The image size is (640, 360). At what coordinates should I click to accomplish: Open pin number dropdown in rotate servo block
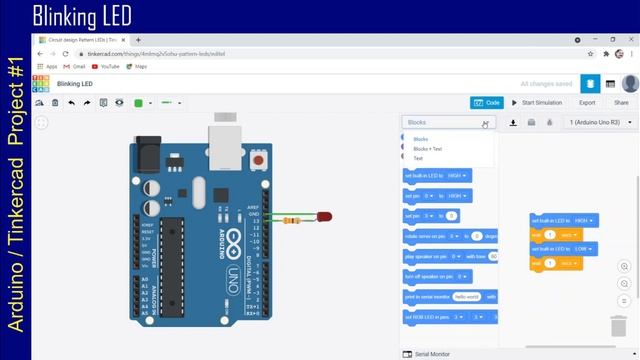[454, 236]
